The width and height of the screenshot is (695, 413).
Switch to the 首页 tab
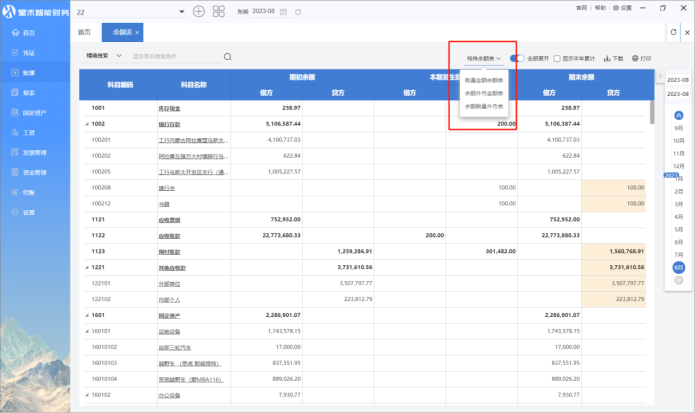84,33
